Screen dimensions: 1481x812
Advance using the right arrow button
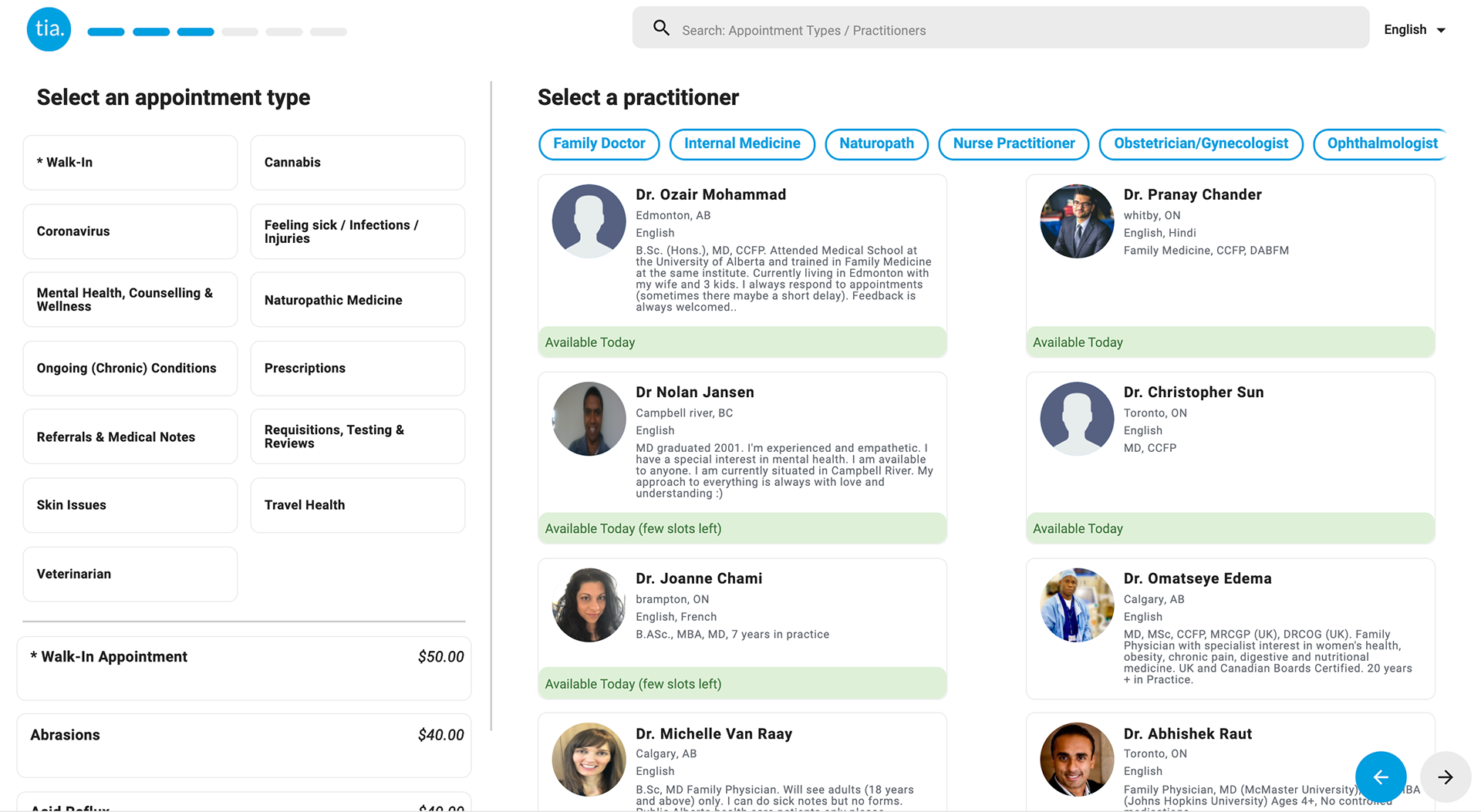tap(1445, 777)
